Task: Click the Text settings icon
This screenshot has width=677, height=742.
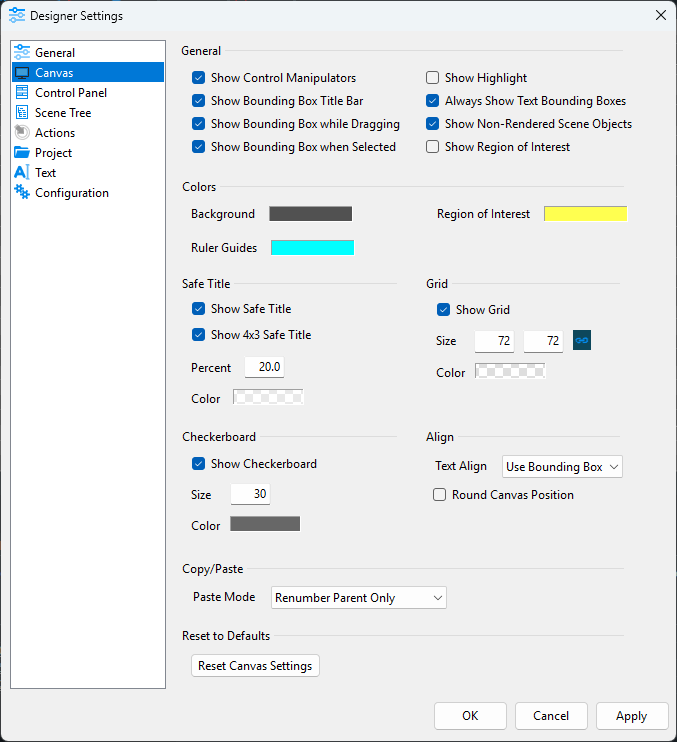Action: pos(22,173)
